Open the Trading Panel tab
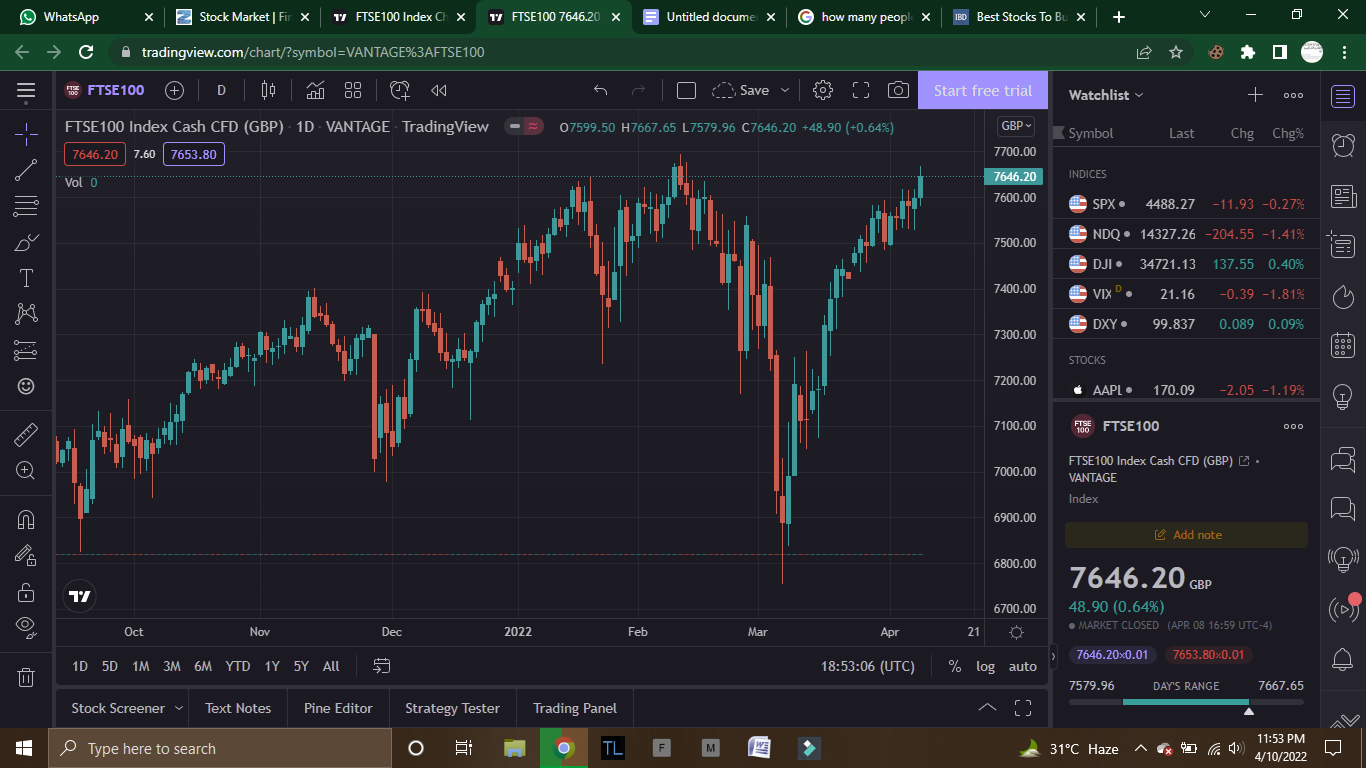The height and width of the screenshot is (768, 1366). (x=575, y=708)
